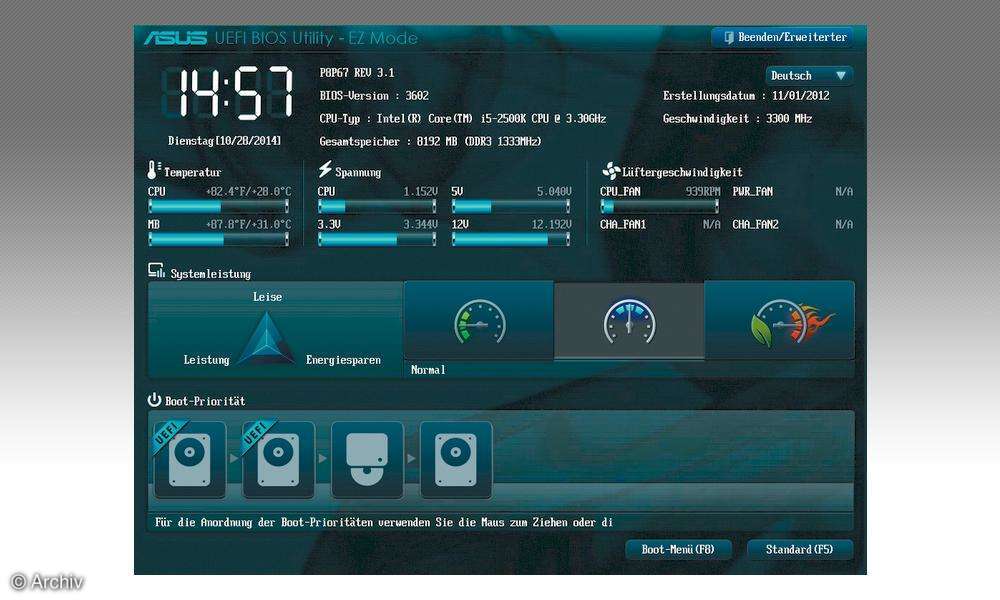Click the Normal mode gauge icon
This screenshot has height=600, width=1000.
pyautogui.click(x=630, y=322)
